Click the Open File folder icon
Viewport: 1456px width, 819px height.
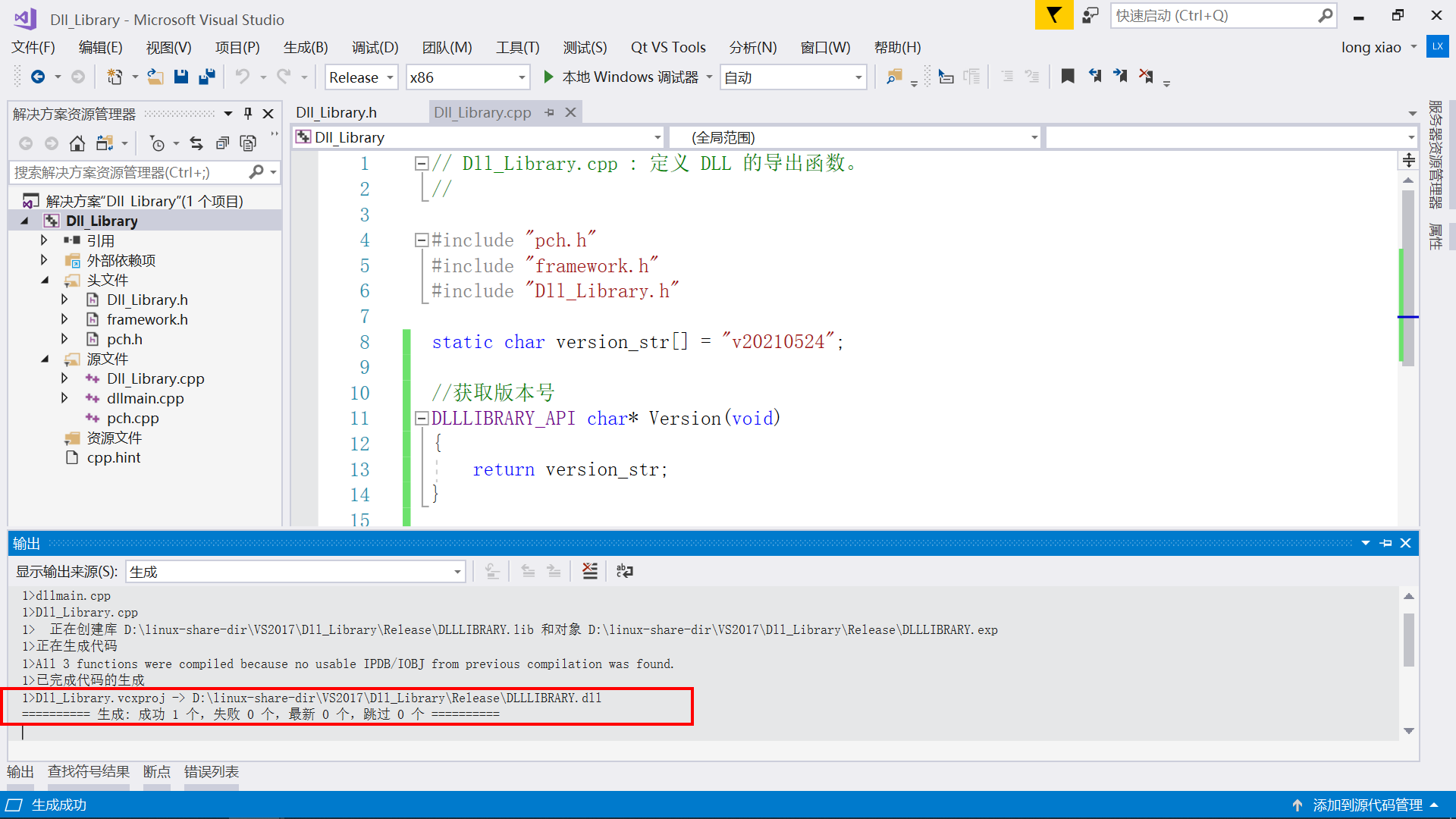[x=155, y=77]
